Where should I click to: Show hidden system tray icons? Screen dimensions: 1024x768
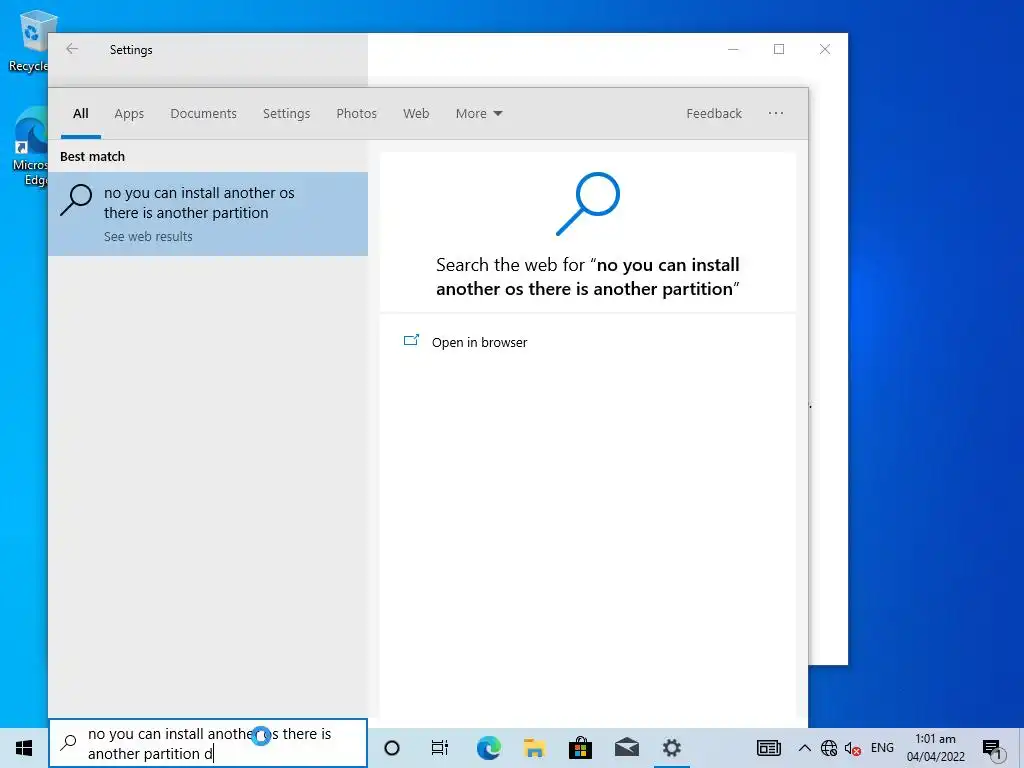[805, 748]
